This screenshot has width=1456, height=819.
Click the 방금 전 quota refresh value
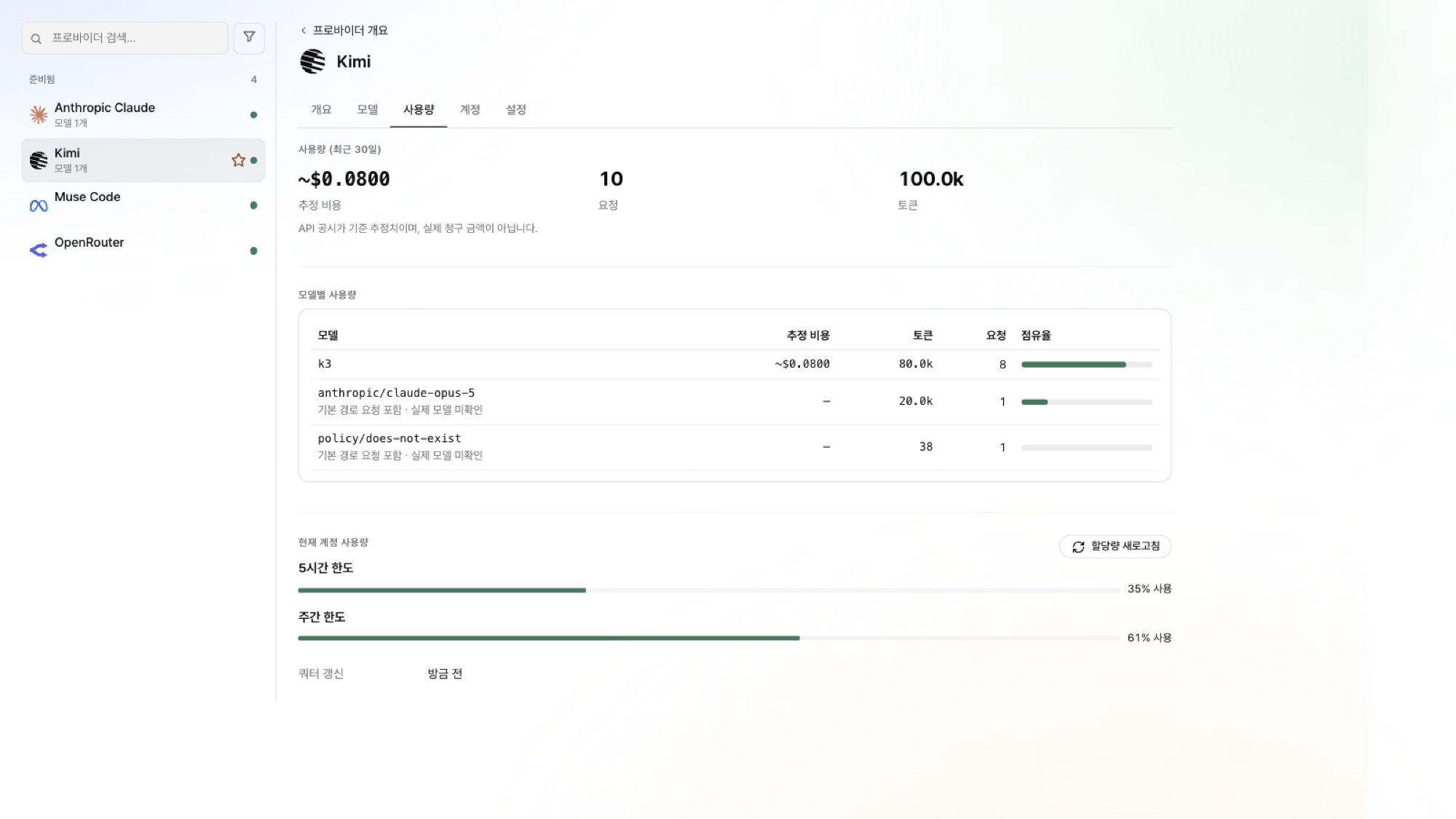pyautogui.click(x=445, y=674)
